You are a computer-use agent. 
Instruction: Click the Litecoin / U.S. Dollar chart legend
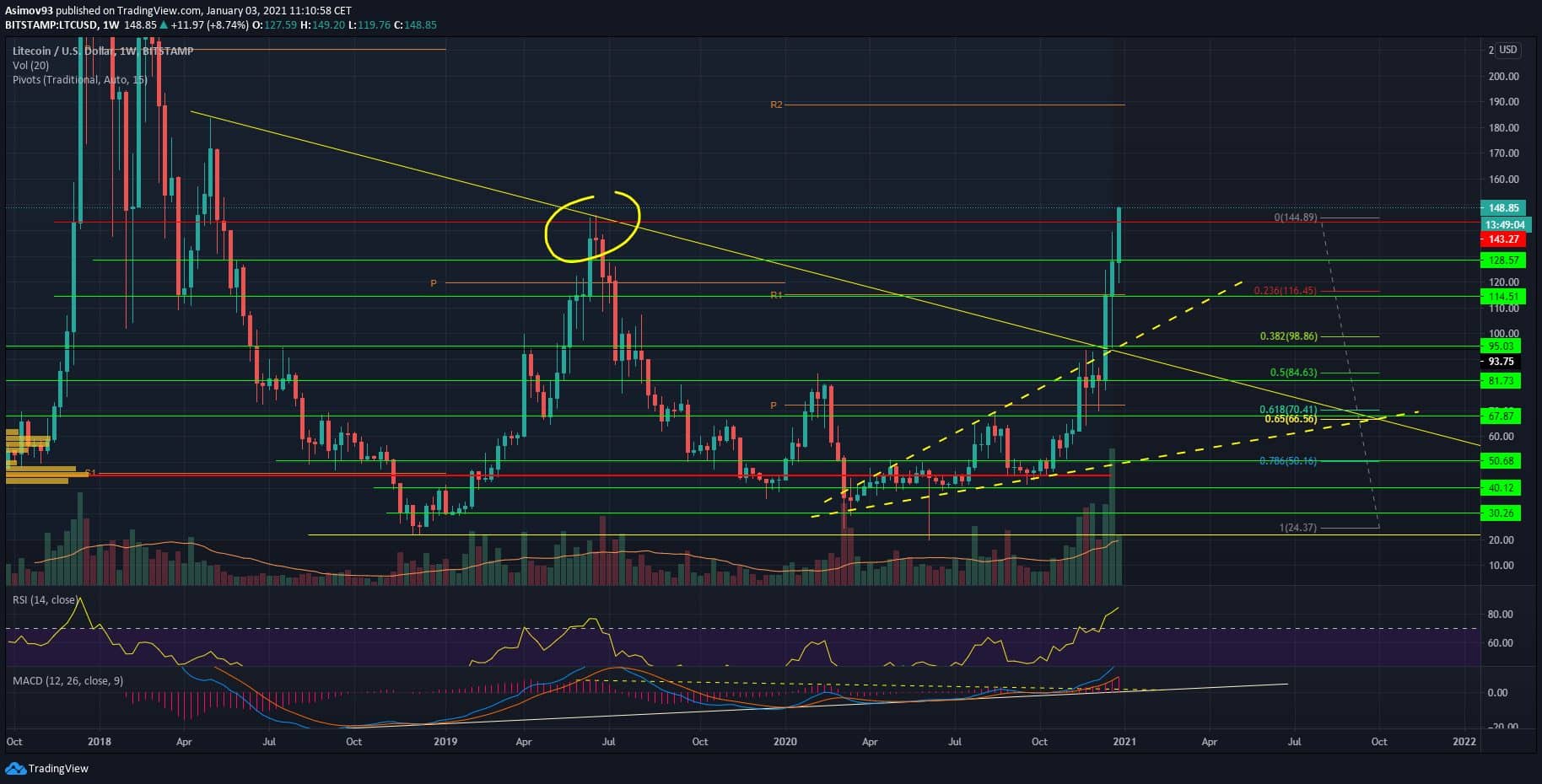[x=103, y=51]
